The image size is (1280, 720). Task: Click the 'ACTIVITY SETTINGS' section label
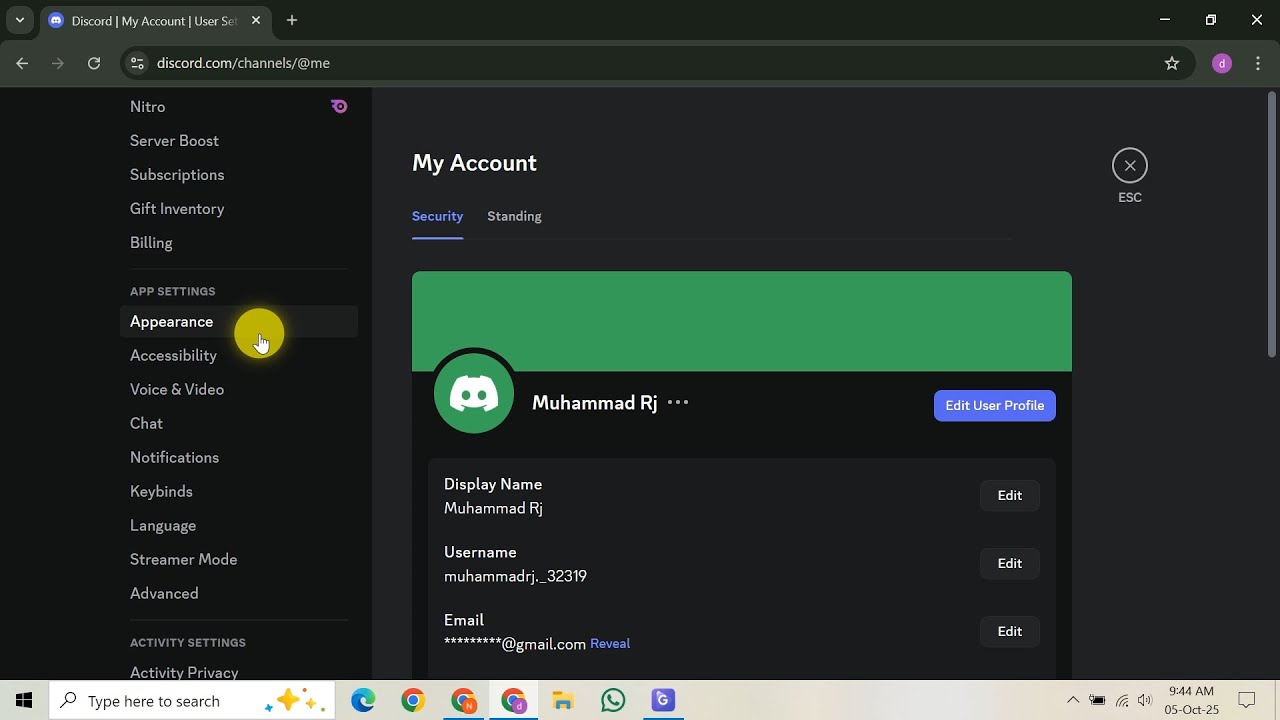click(187, 642)
